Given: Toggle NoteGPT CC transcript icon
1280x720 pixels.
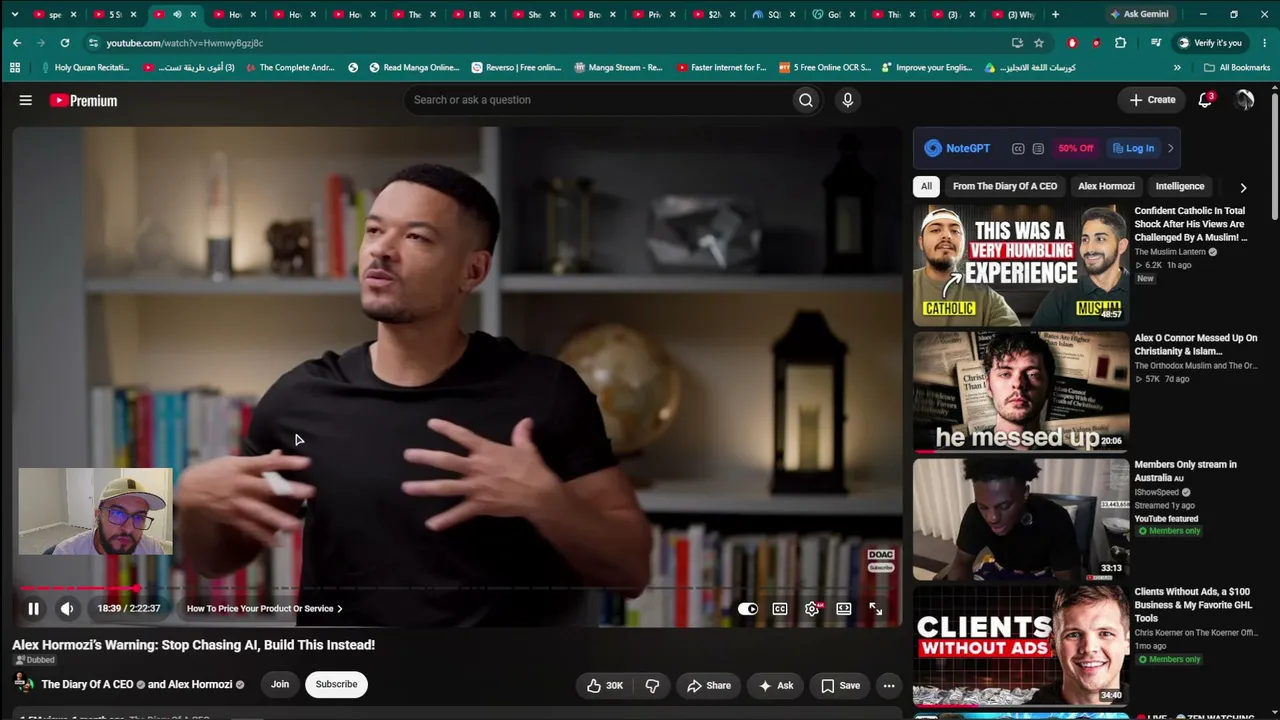Looking at the screenshot, I should pyautogui.click(x=1018, y=148).
